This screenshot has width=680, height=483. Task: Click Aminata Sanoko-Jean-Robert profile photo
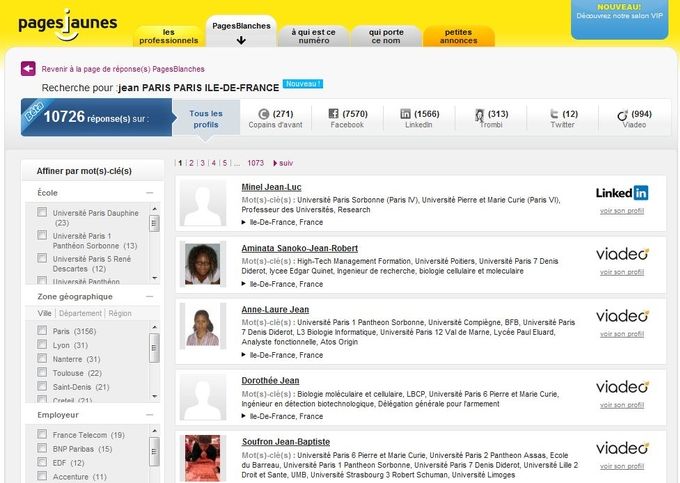coord(203,264)
